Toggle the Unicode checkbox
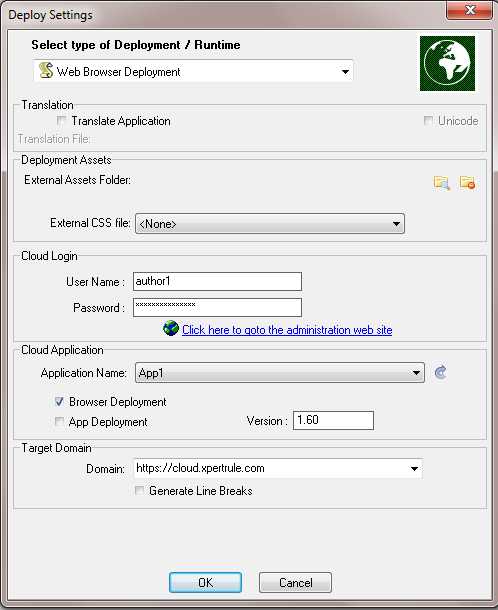This screenshot has width=498, height=610. [x=428, y=121]
